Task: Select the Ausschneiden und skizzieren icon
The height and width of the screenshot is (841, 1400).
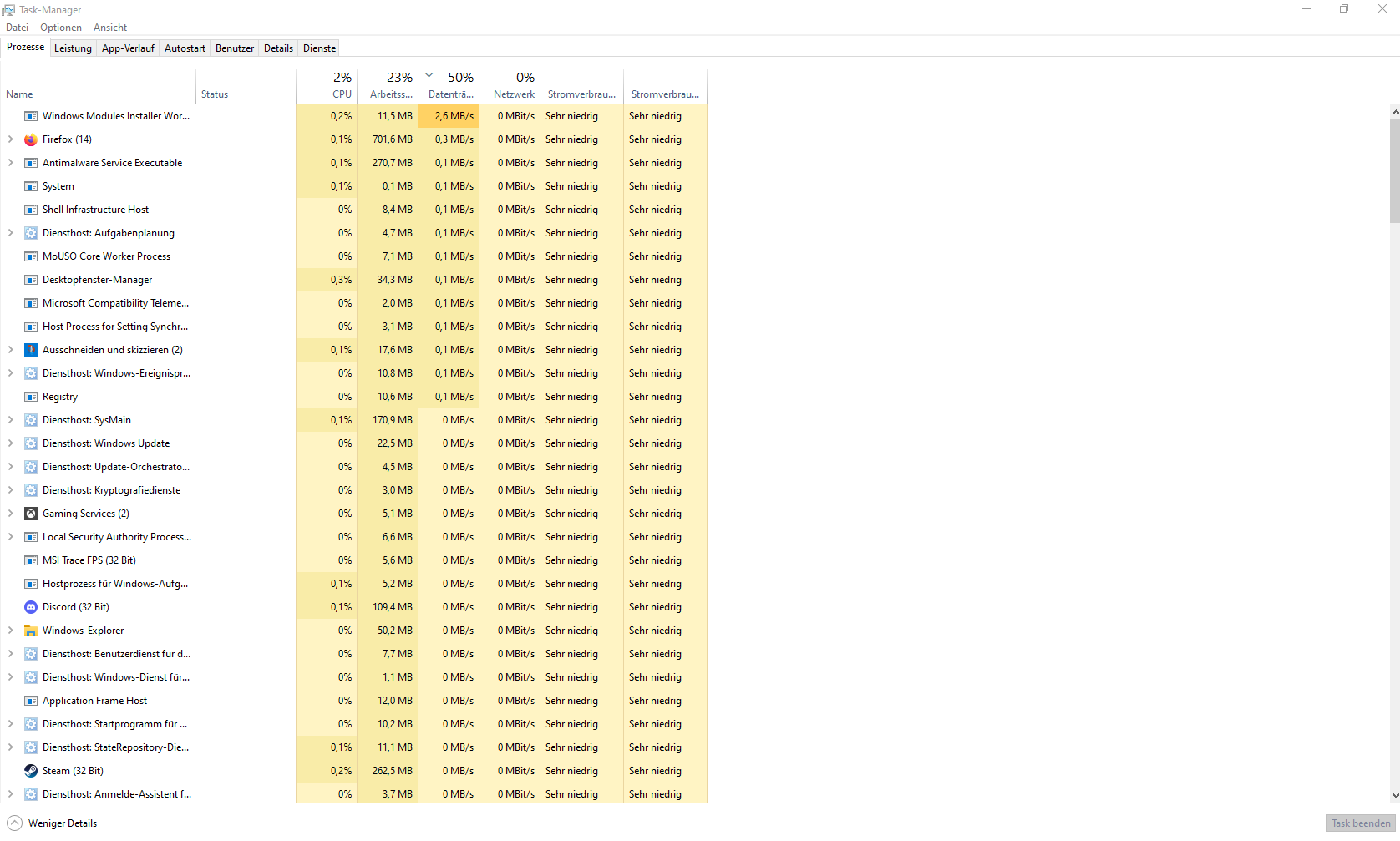Action: (31, 350)
